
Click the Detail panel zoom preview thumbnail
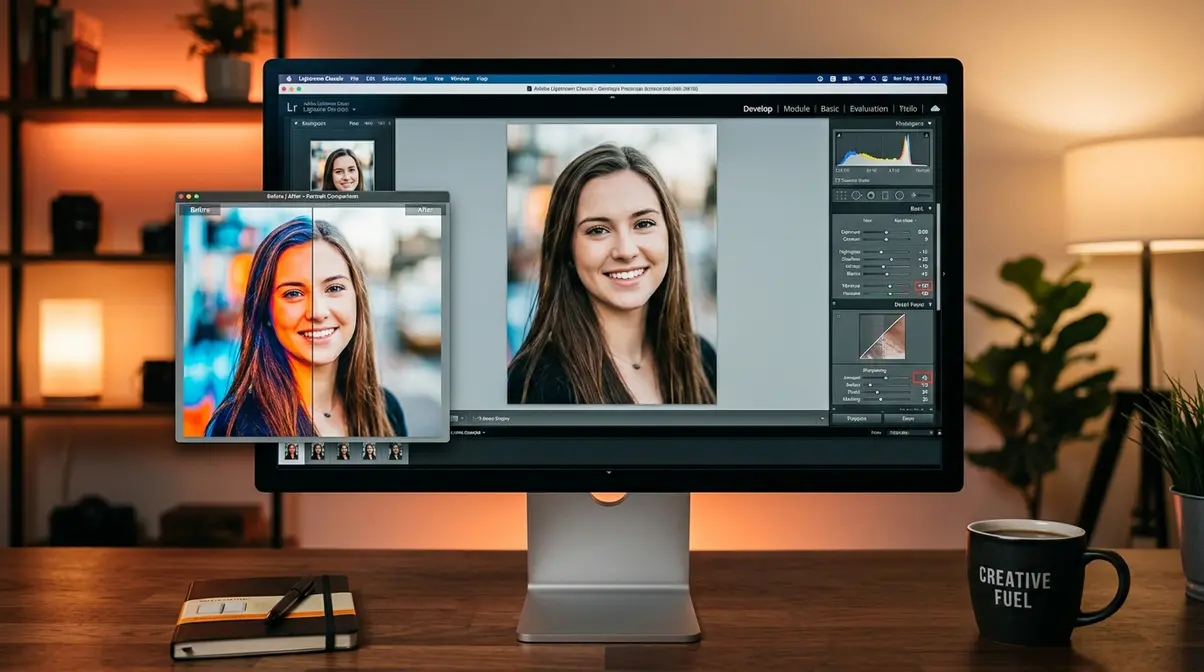(x=883, y=336)
